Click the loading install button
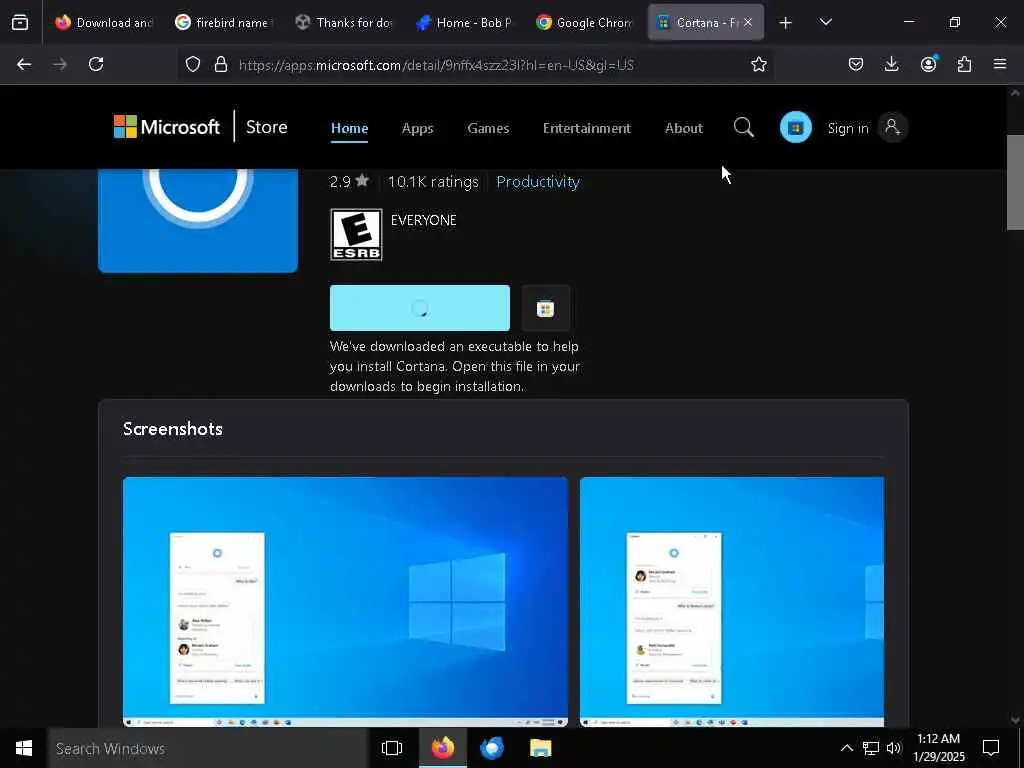Screen dimensions: 1024x768 click(419, 308)
